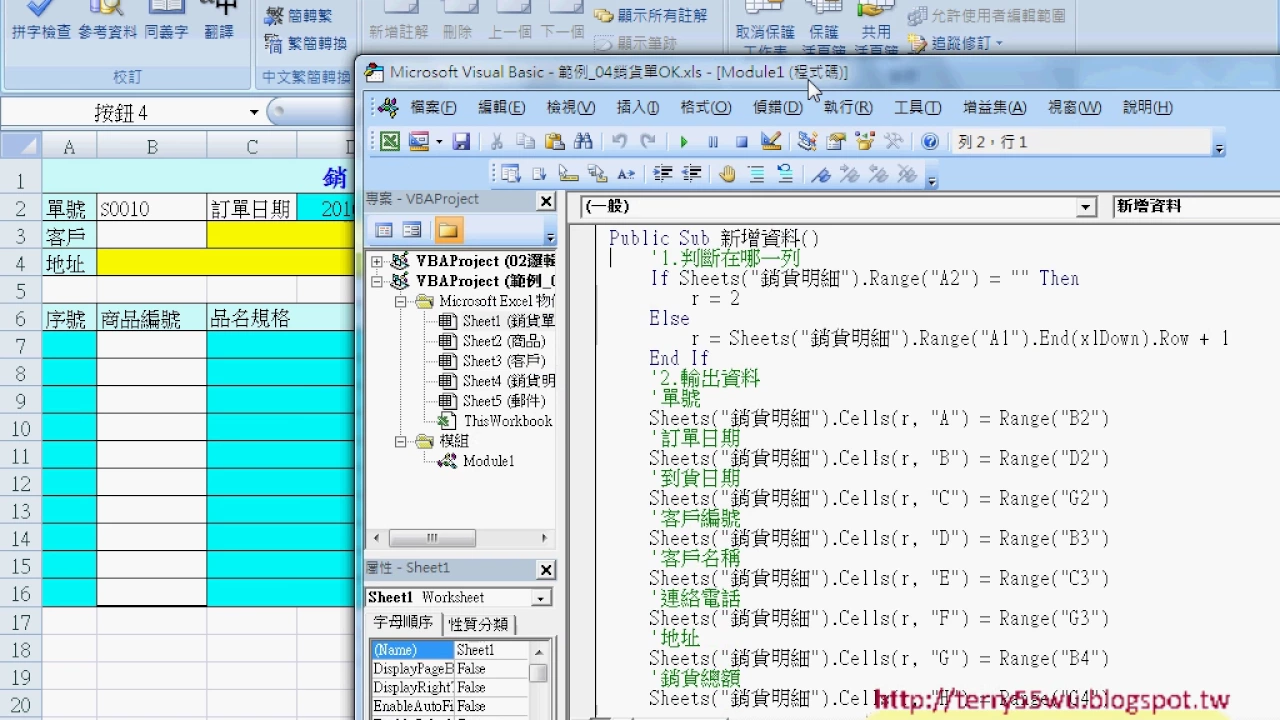Click the Comment Block icon

[756, 174]
